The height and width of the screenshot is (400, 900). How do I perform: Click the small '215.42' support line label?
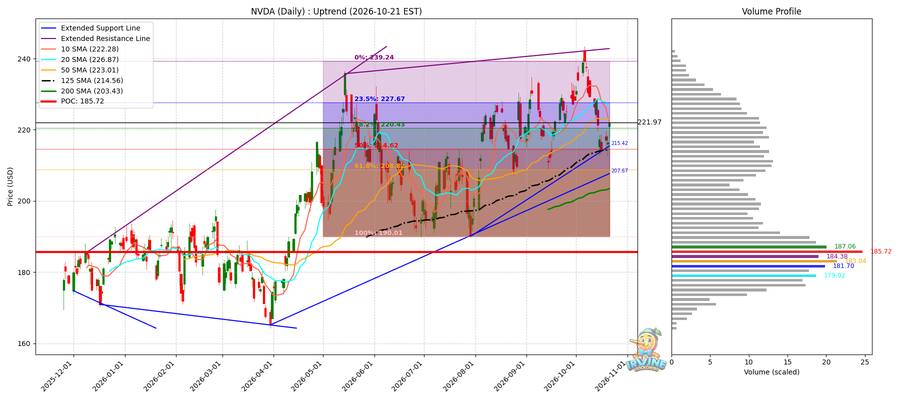point(619,143)
